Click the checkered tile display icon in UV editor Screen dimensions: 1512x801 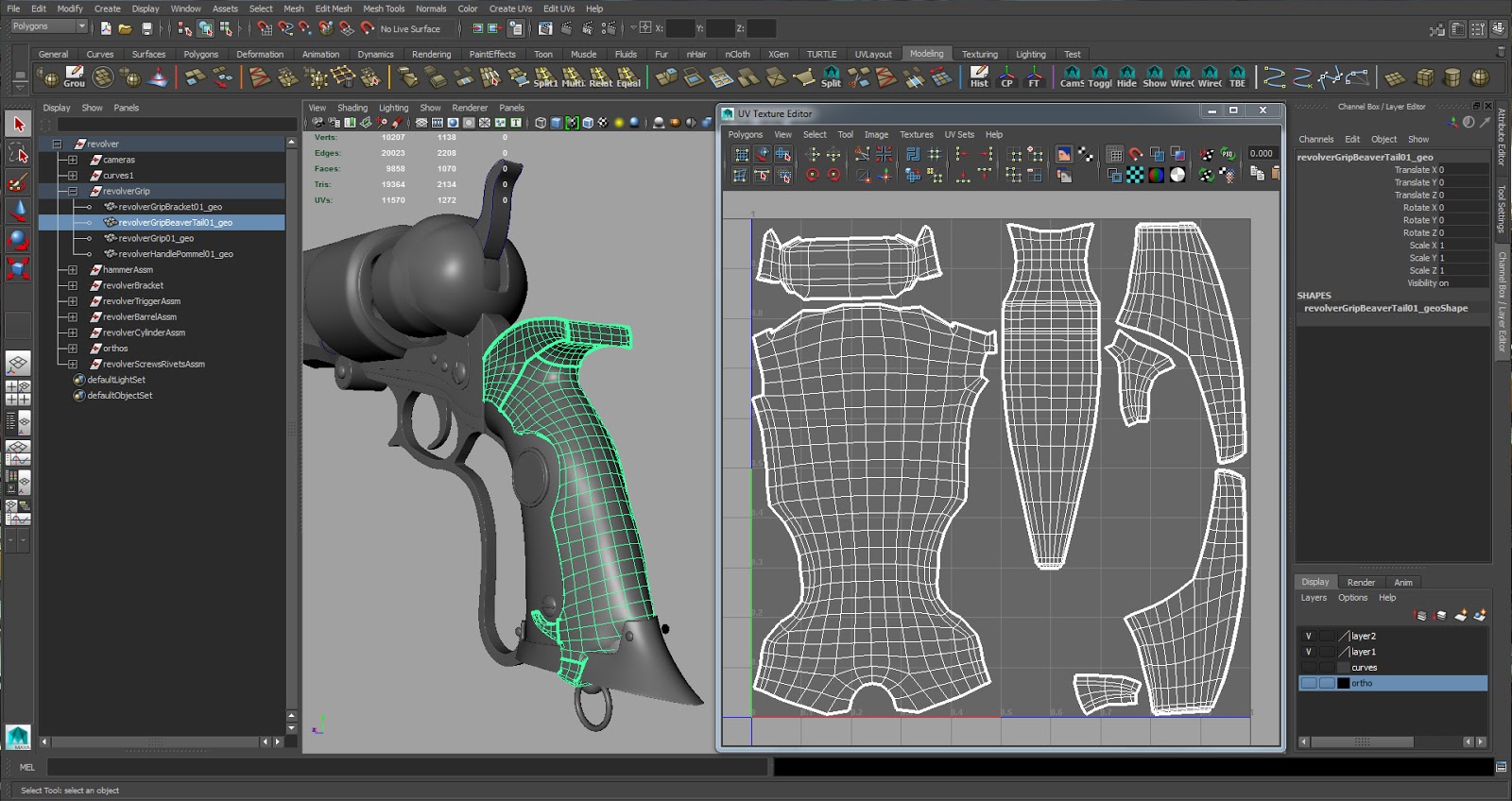click(x=1135, y=175)
